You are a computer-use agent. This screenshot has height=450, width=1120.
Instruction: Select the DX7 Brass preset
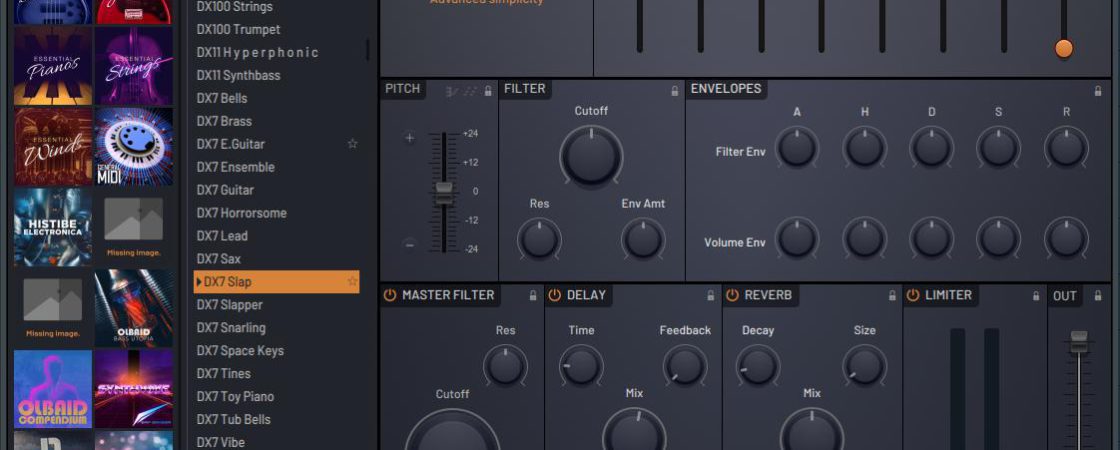click(277, 121)
